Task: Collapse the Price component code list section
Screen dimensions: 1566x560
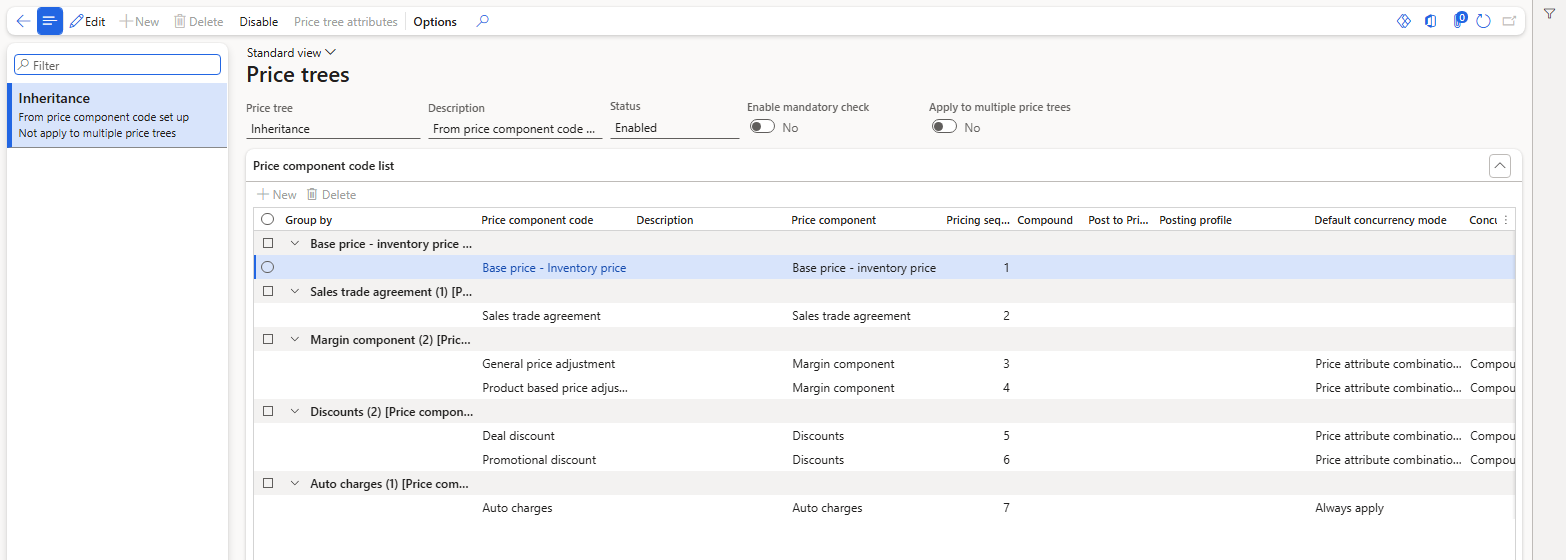Action: (1499, 166)
